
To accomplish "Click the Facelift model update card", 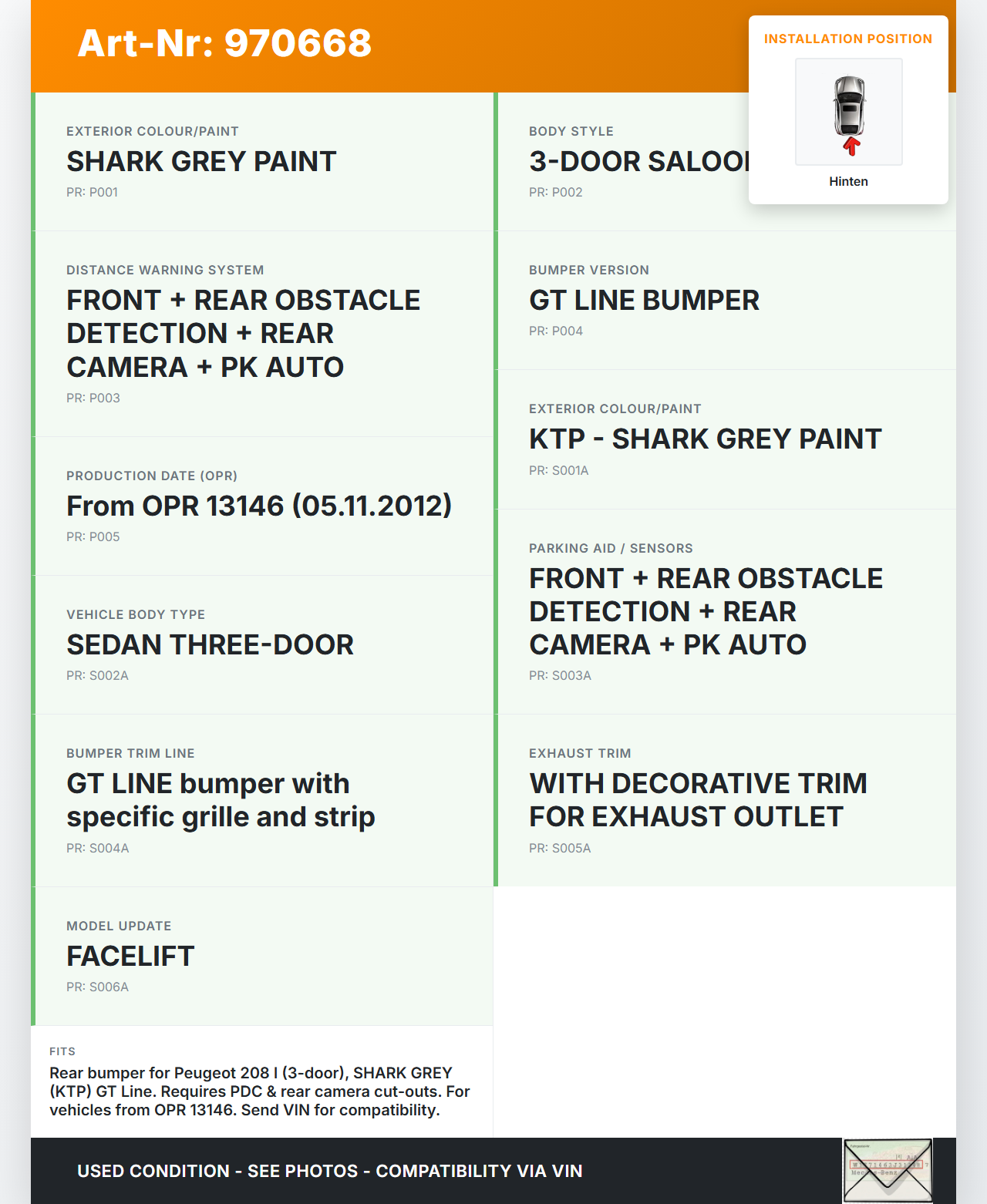I will 262,956.
